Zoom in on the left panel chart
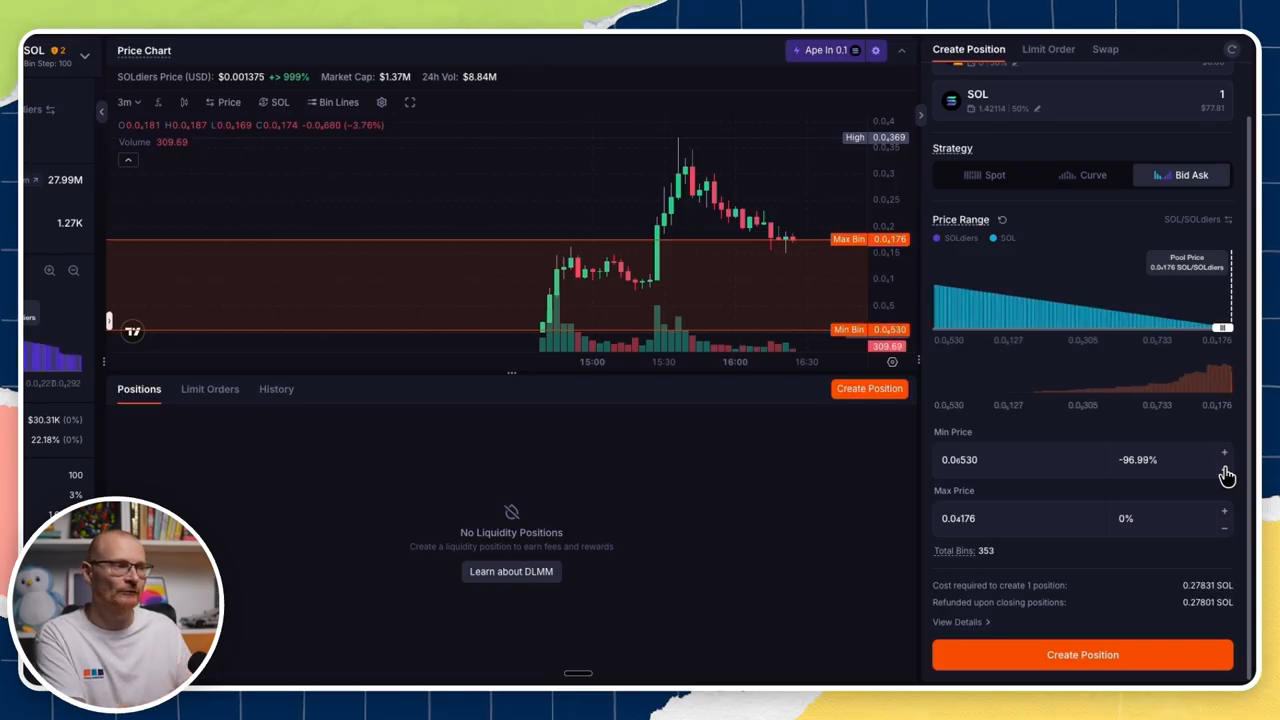Viewport: 1280px width, 720px height. coord(49,270)
